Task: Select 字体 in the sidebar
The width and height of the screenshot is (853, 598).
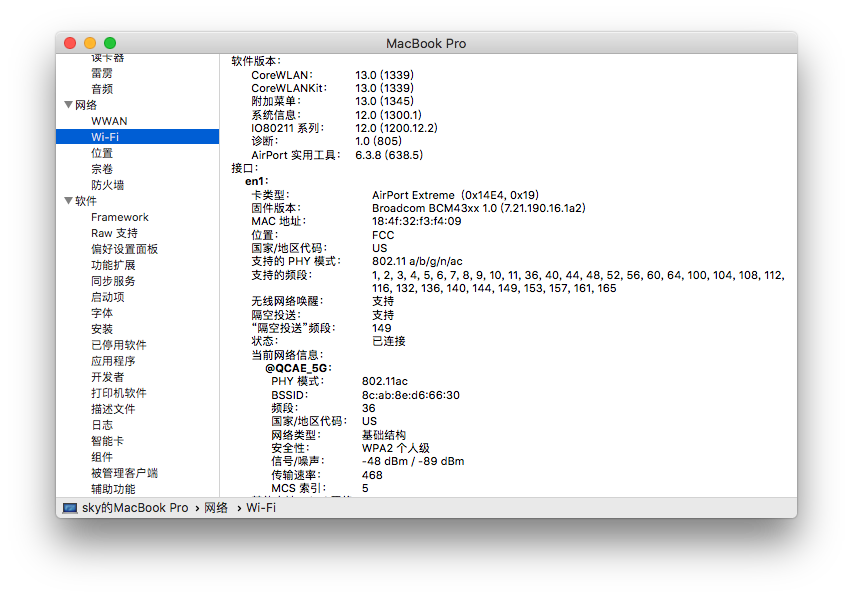Action: click(x=102, y=313)
